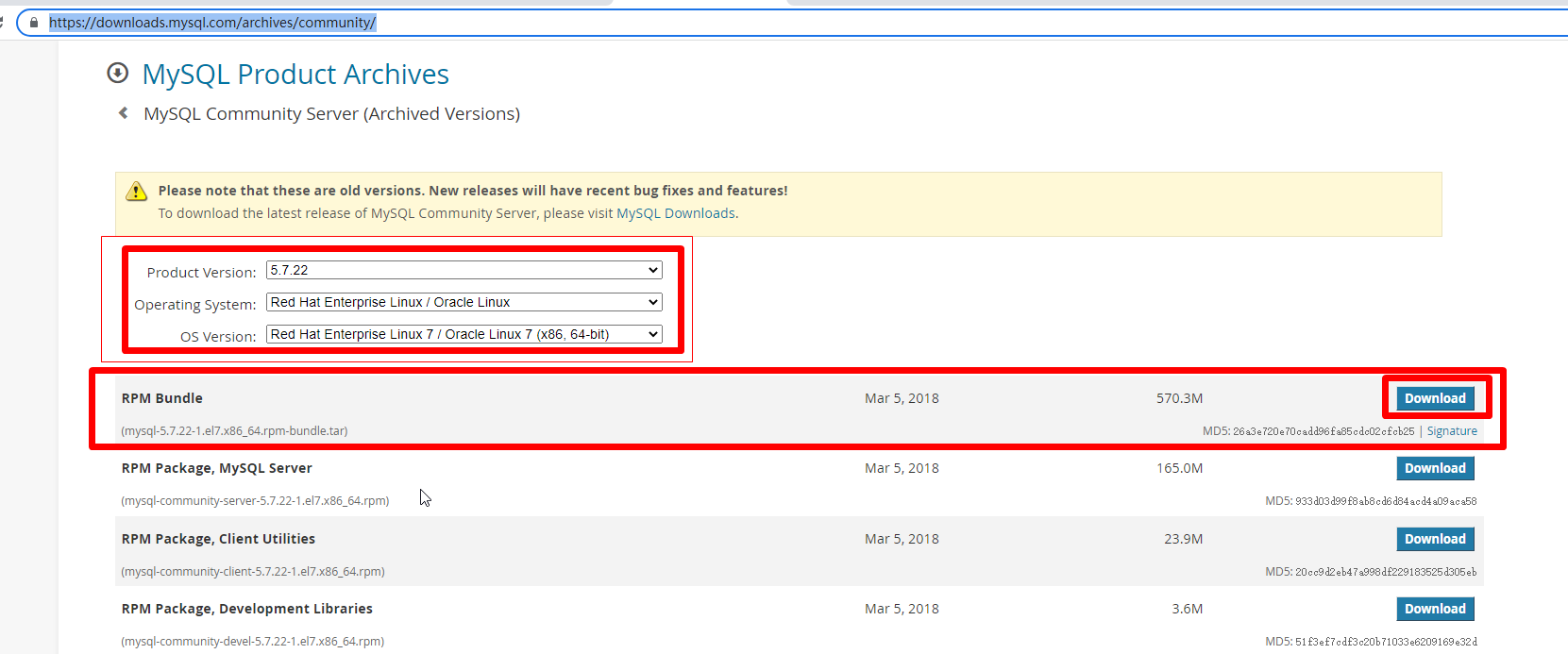The height and width of the screenshot is (654, 1568).
Task: Download the RPM Bundle
Action: coord(1435,398)
